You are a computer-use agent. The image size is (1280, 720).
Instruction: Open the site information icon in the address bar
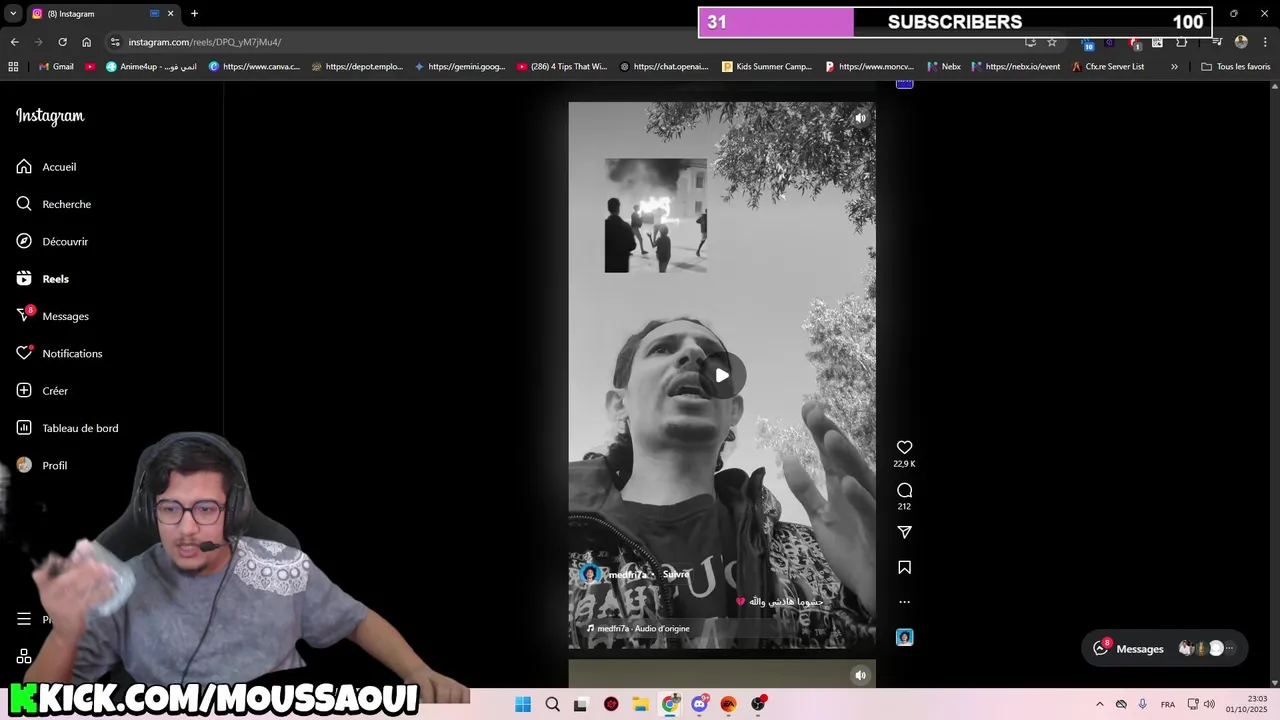pos(115,42)
